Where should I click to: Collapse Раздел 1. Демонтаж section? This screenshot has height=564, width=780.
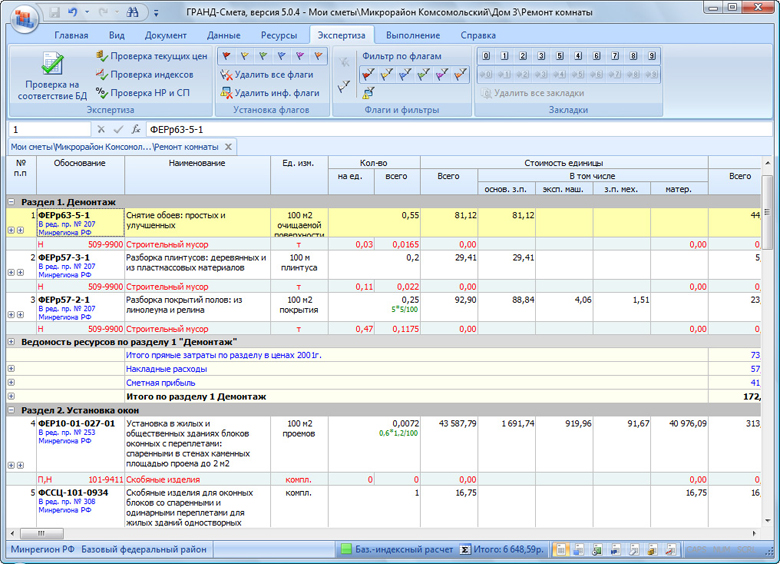click(11, 202)
